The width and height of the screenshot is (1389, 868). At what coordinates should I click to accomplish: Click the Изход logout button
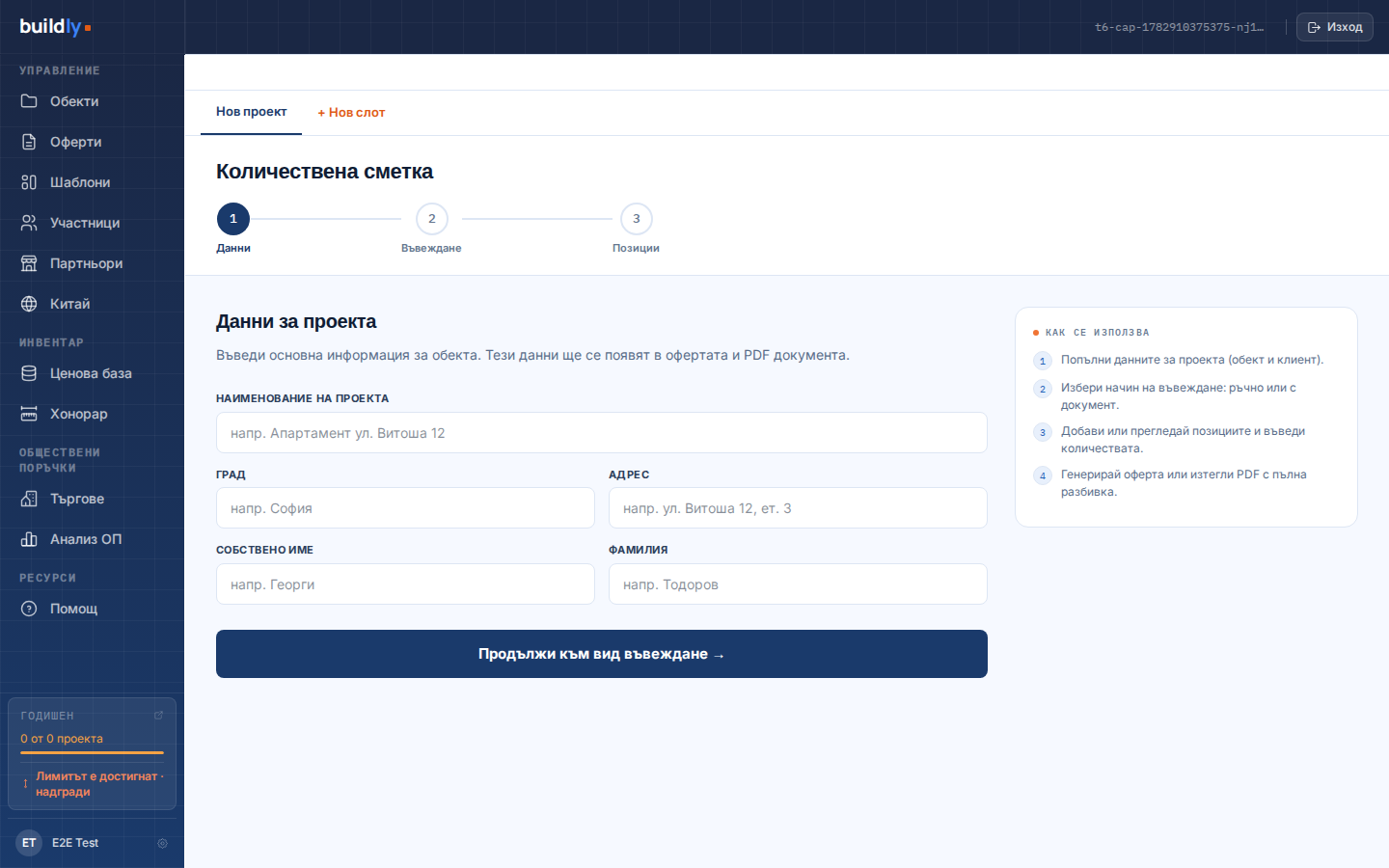[1335, 27]
